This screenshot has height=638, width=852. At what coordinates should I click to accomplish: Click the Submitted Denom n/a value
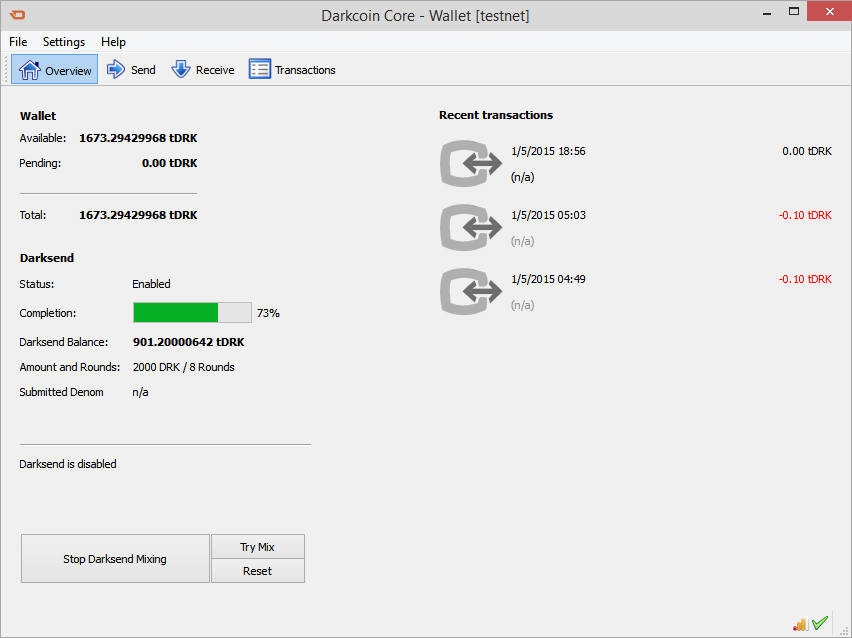pos(140,392)
